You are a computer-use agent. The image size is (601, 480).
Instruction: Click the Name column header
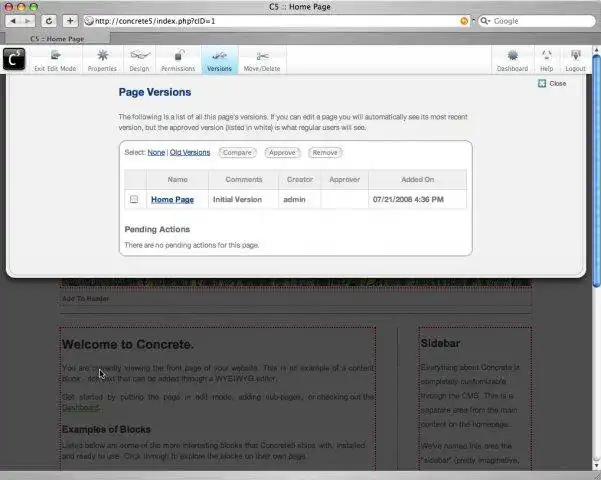click(177, 179)
